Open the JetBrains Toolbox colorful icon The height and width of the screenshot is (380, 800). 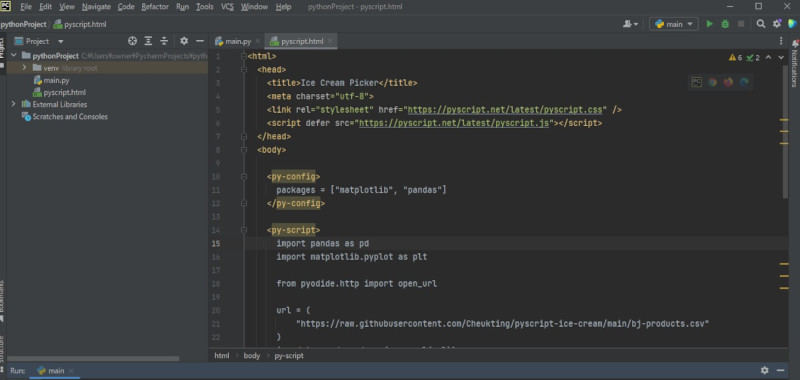click(x=792, y=24)
